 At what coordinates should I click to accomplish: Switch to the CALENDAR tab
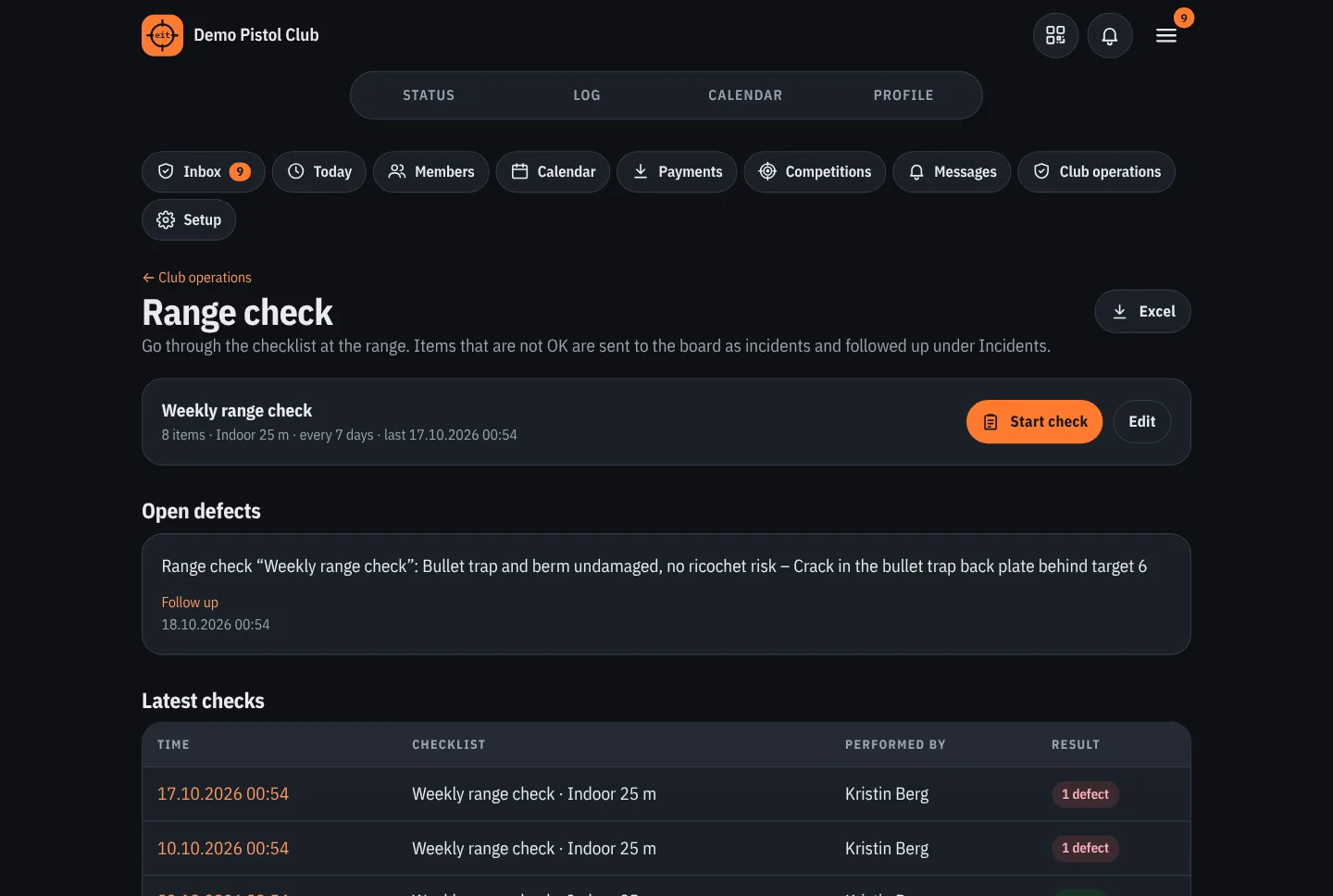click(745, 95)
